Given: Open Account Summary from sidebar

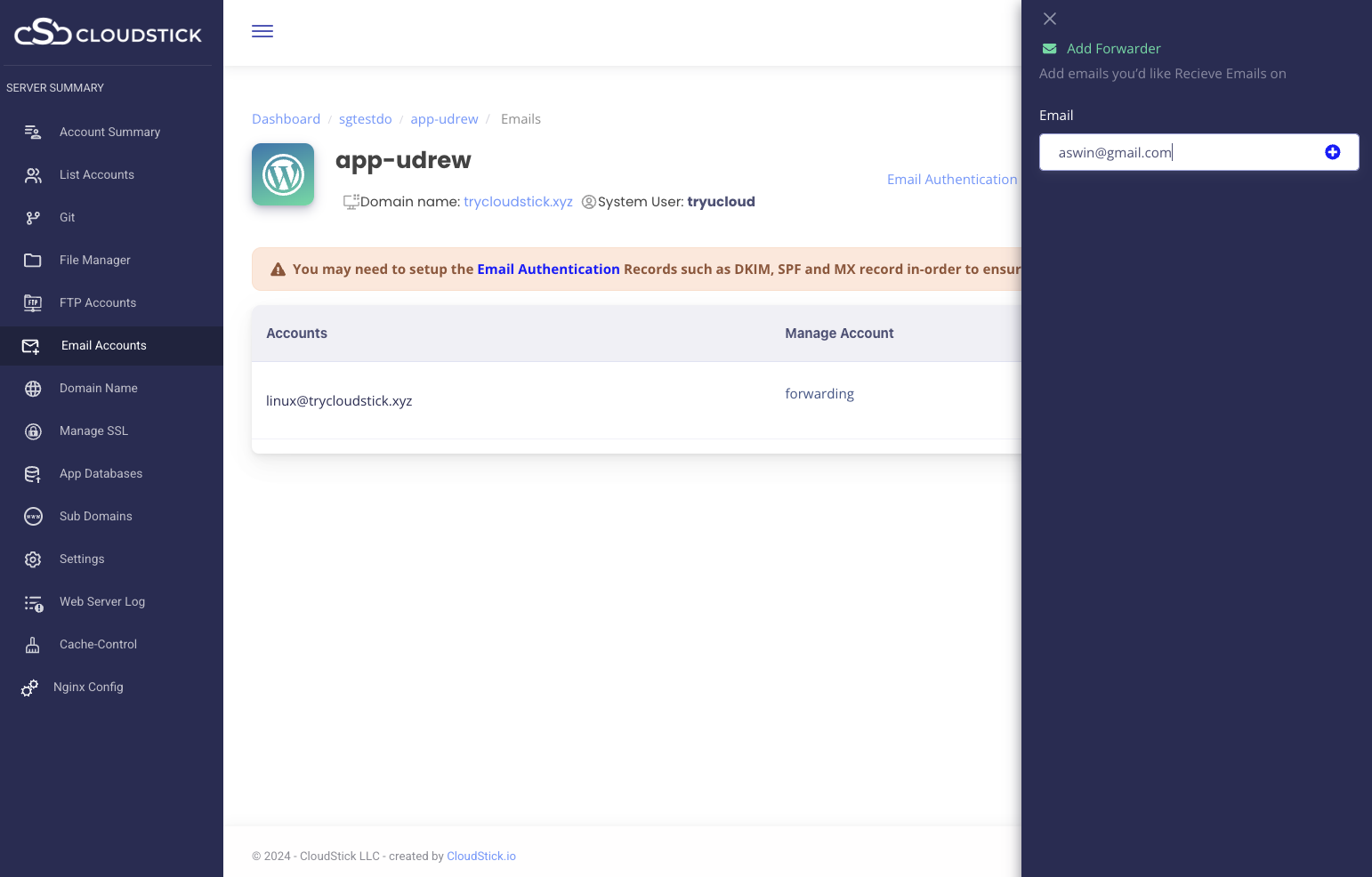Looking at the screenshot, I should click(109, 132).
